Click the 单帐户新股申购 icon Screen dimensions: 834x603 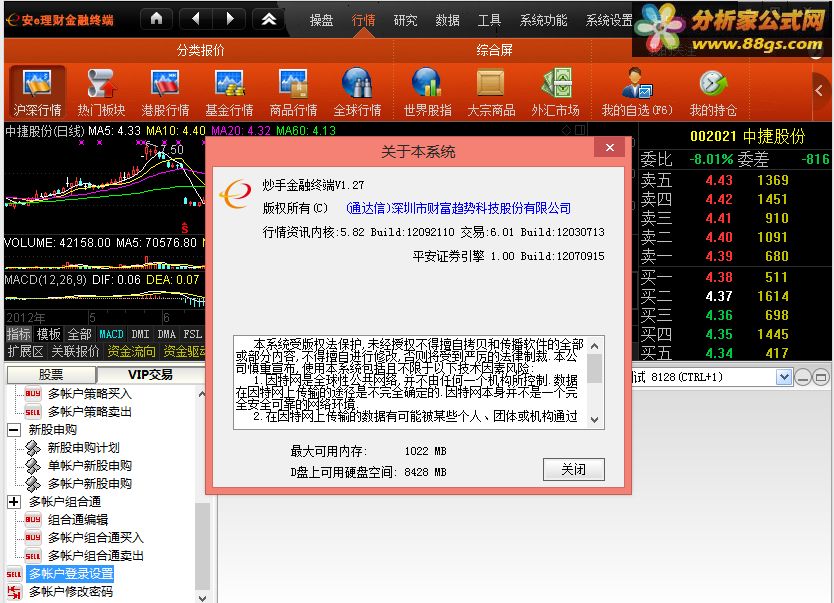[x=33, y=466]
